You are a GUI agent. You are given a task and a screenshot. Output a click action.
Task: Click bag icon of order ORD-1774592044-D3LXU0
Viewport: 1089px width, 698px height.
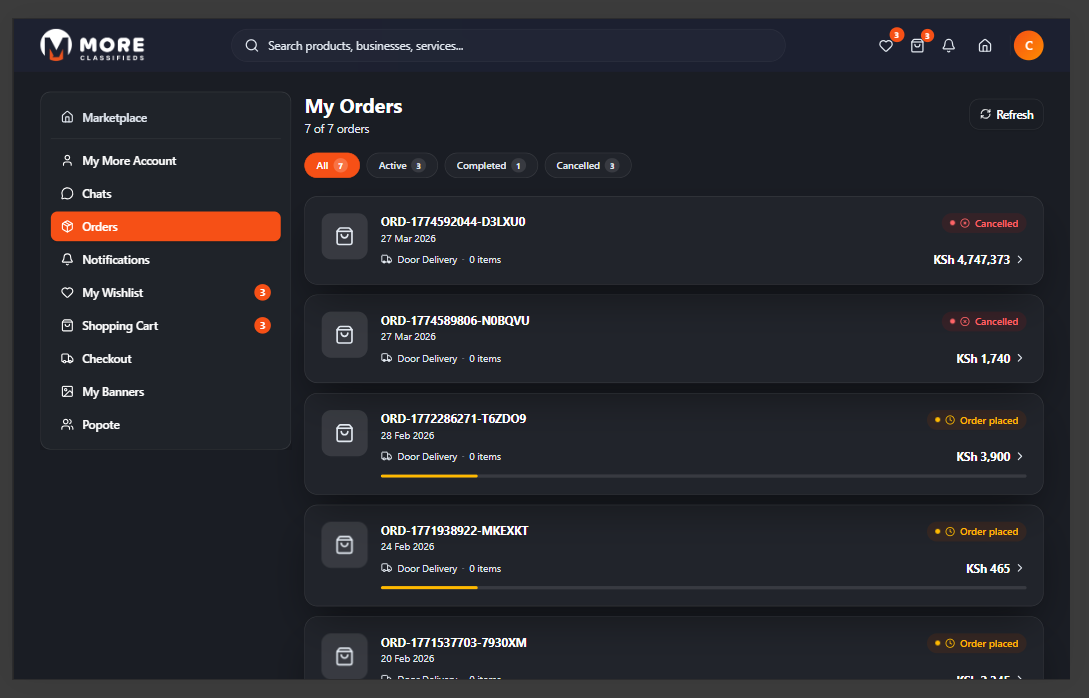(345, 236)
